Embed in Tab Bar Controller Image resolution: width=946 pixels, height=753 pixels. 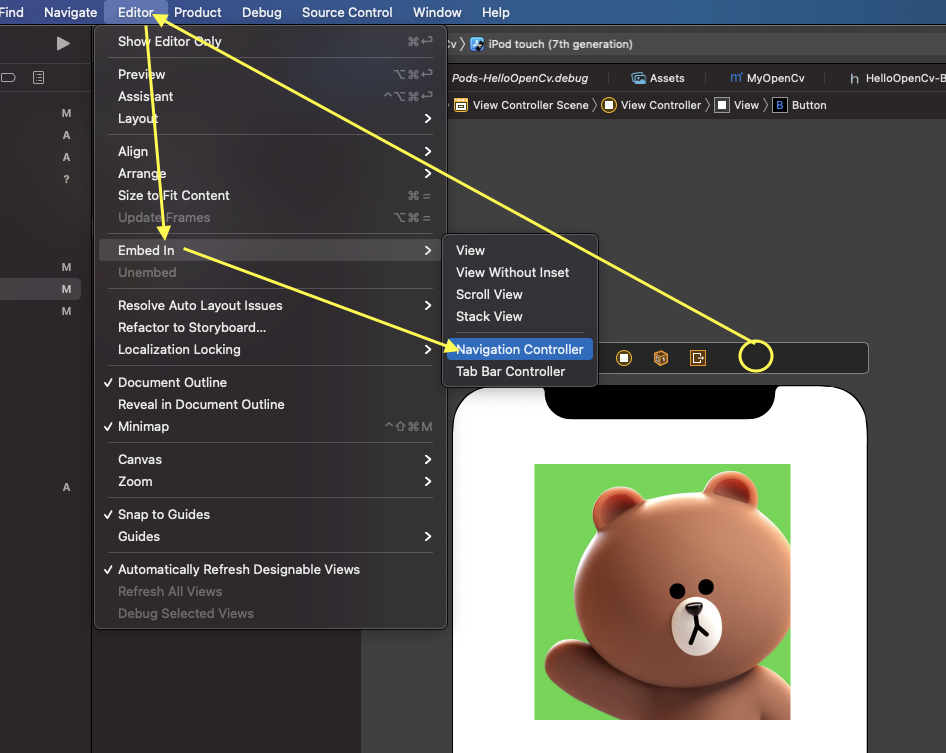[520, 372]
